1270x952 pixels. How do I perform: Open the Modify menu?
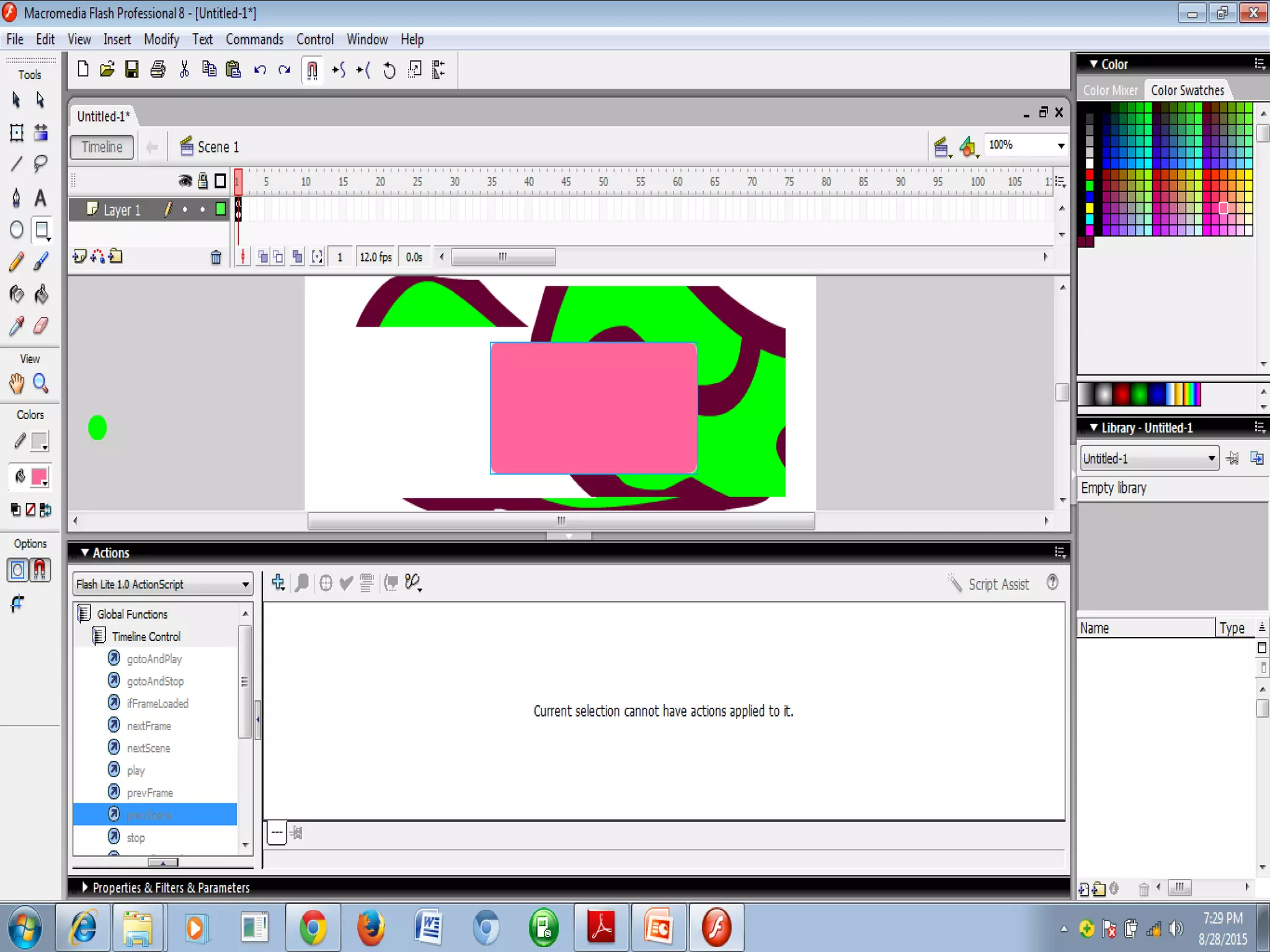[x=161, y=40]
